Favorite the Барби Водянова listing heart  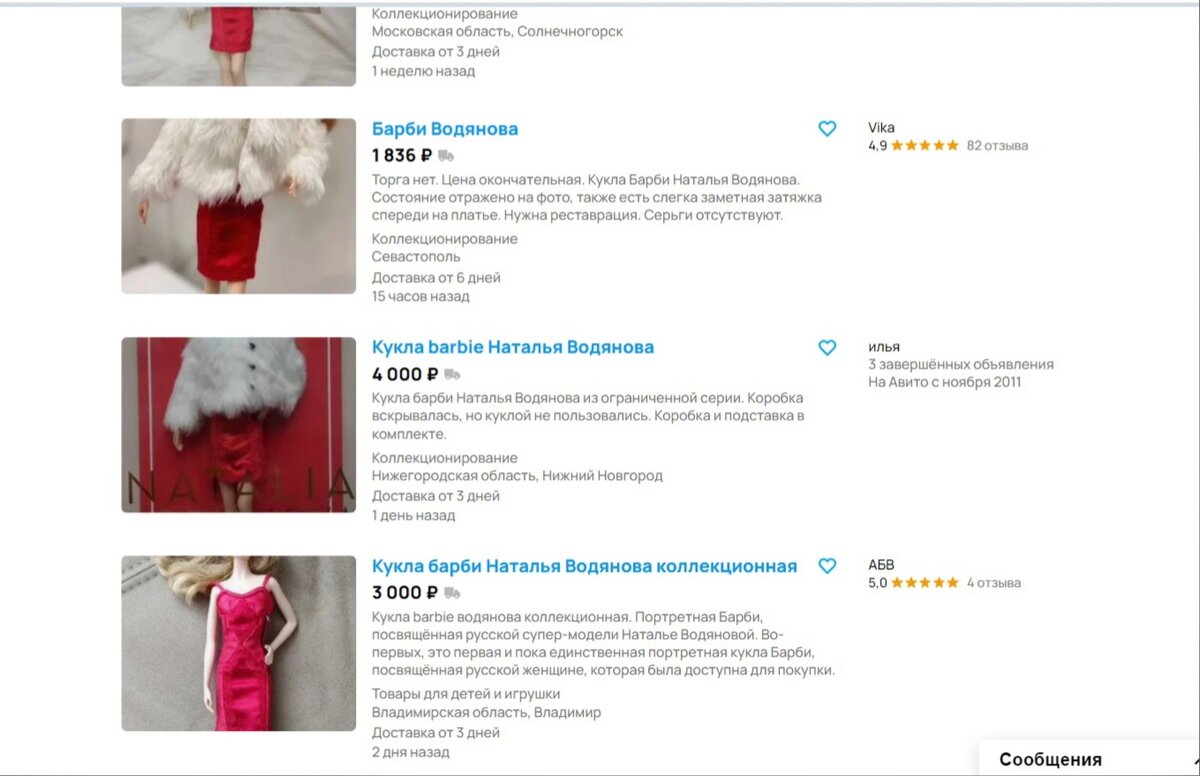pyautogui.click(x=827, y=129)
